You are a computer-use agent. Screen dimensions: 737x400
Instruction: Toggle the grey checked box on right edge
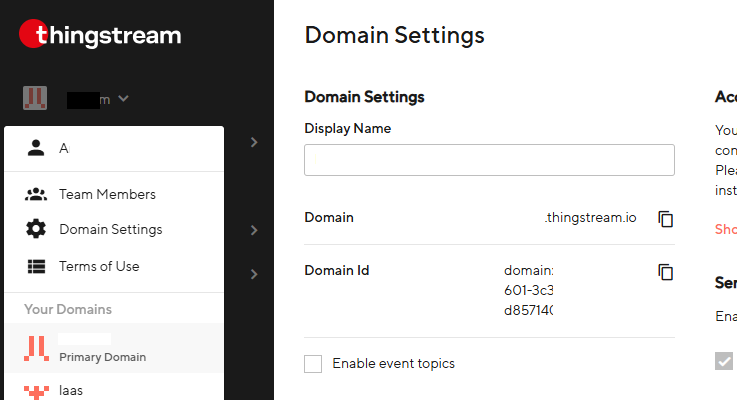pyautogui.click(x=724, y=361)
